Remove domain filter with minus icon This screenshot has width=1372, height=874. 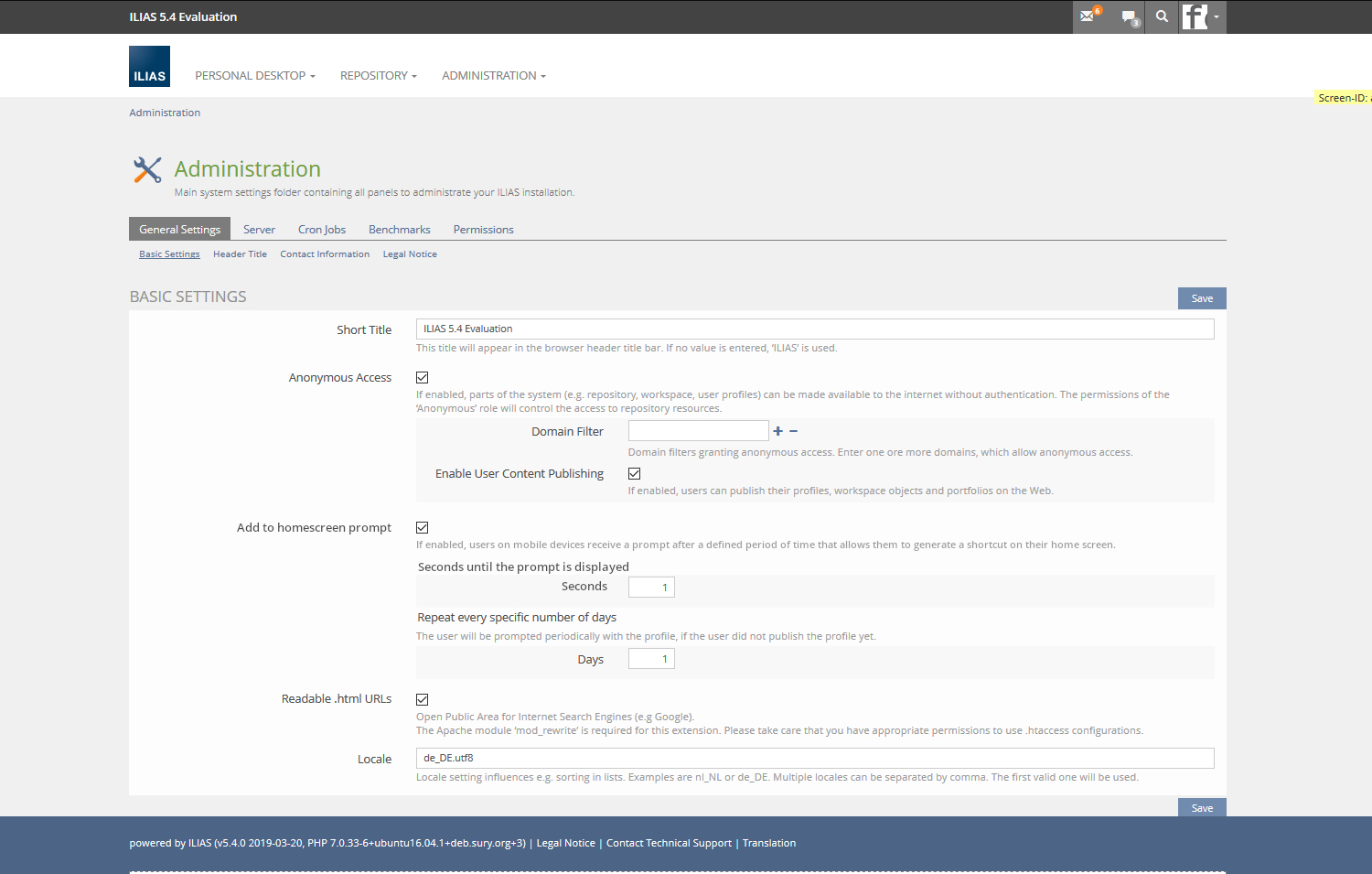coord(794,431)
